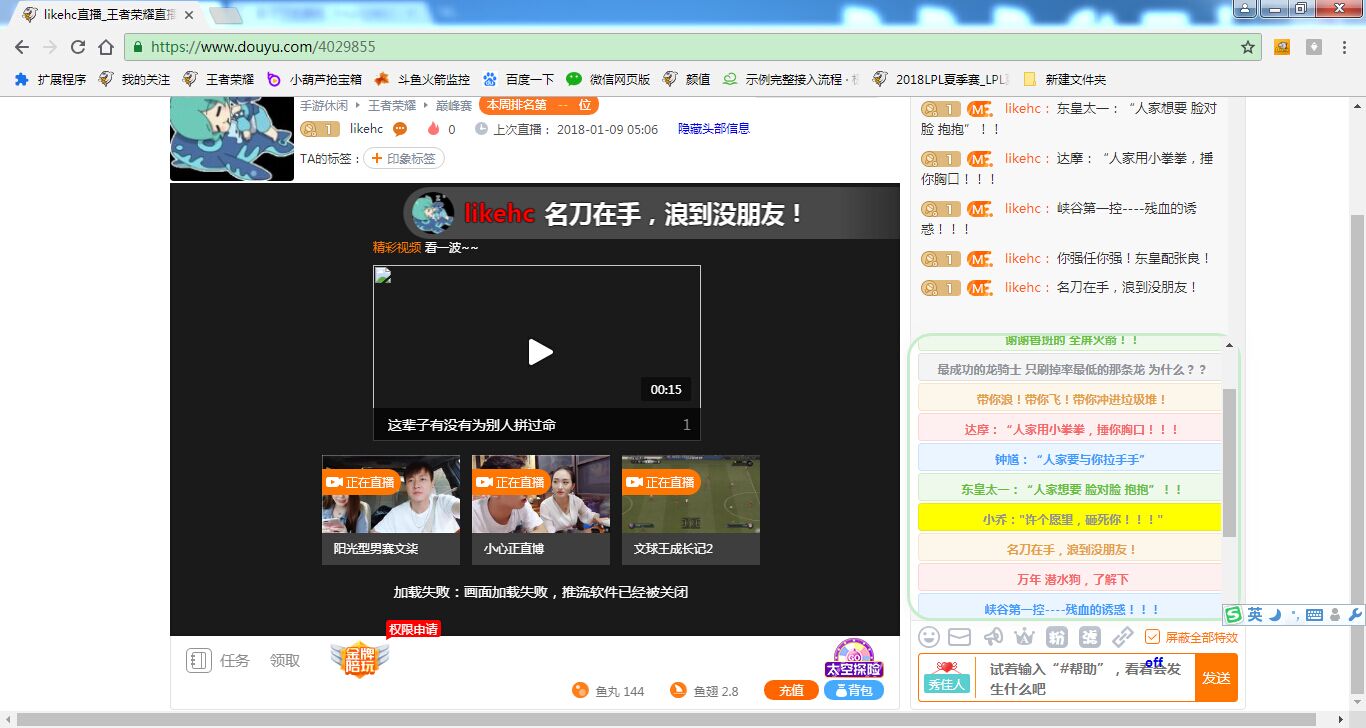
Task: Select quick message 最成功的龙骑士
Action: coord(1070,369)
